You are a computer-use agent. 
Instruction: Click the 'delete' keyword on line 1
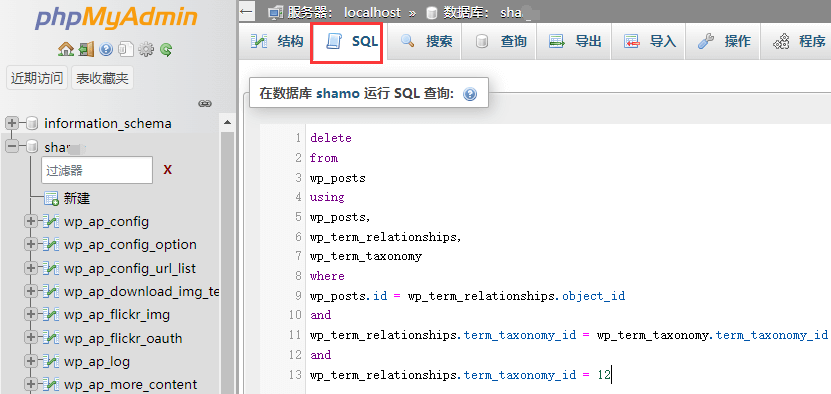pyautogui.click(x=331, y=138)
